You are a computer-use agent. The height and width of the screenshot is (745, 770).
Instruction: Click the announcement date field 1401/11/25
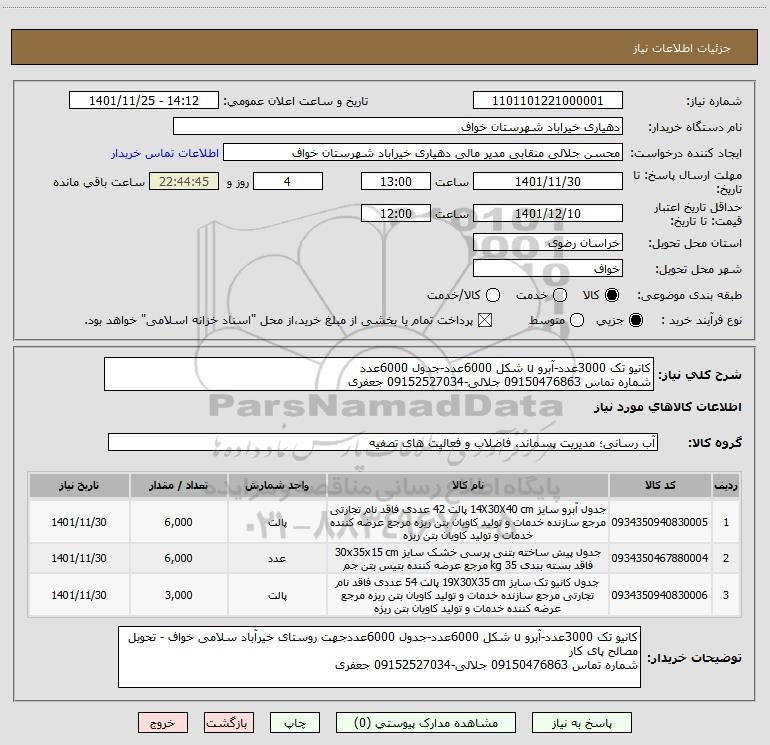point(144,100)
